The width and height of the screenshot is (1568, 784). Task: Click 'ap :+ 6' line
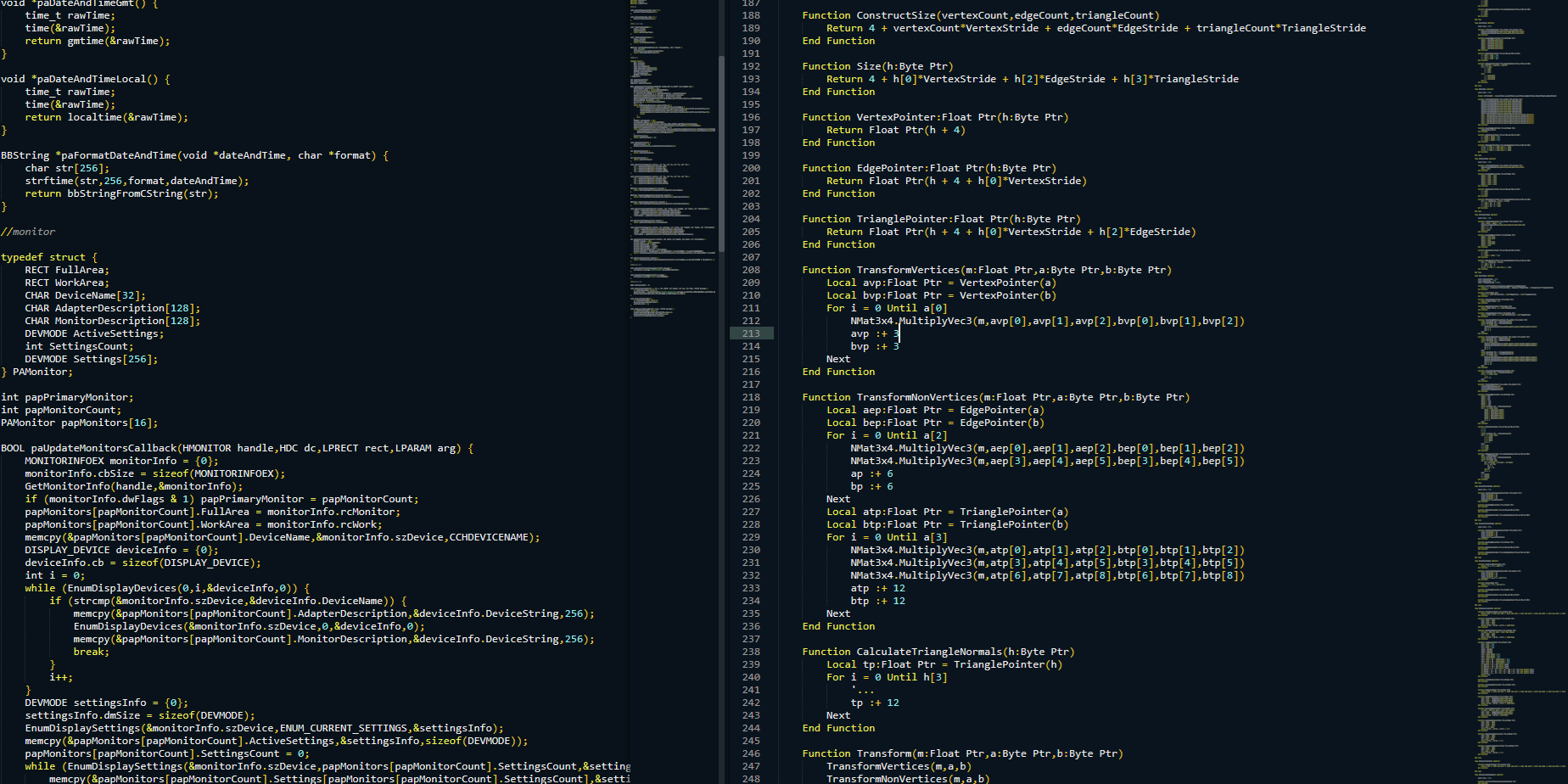pos(871,473)
